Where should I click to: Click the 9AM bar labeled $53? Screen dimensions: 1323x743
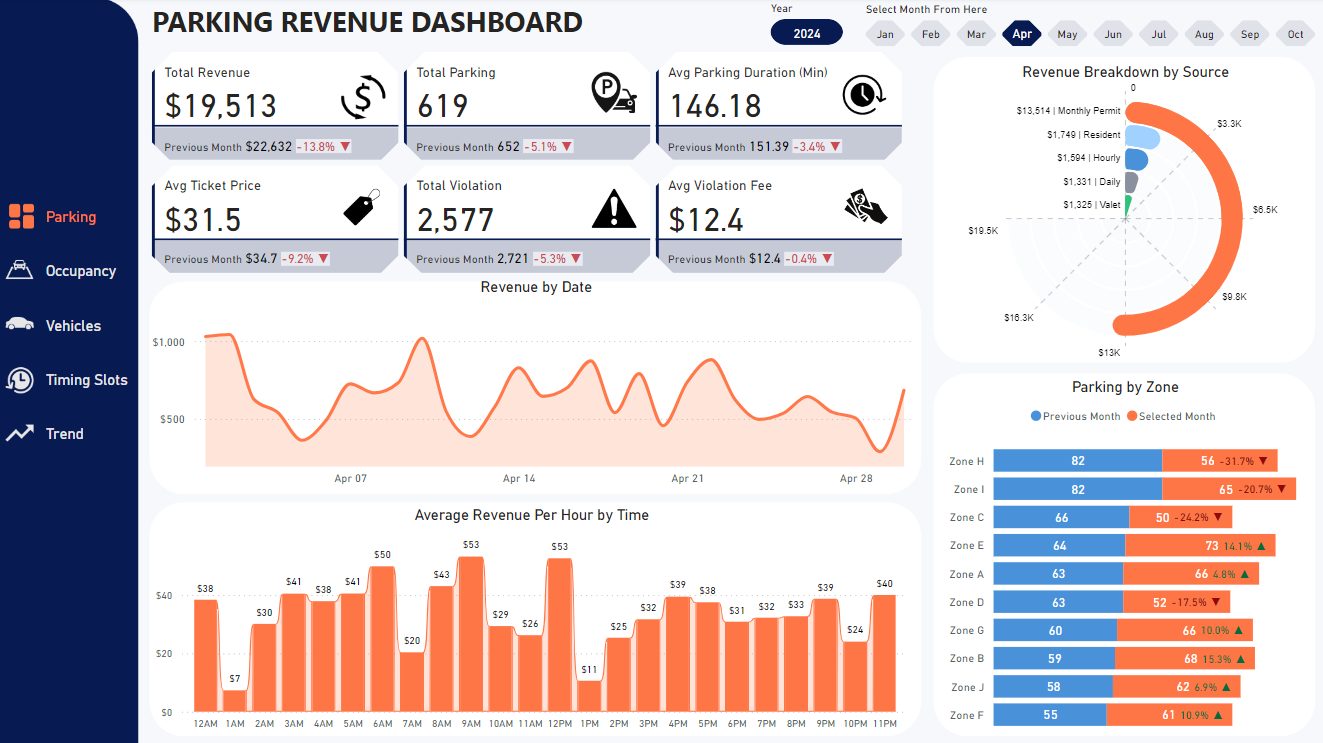[x=470, y=635]
